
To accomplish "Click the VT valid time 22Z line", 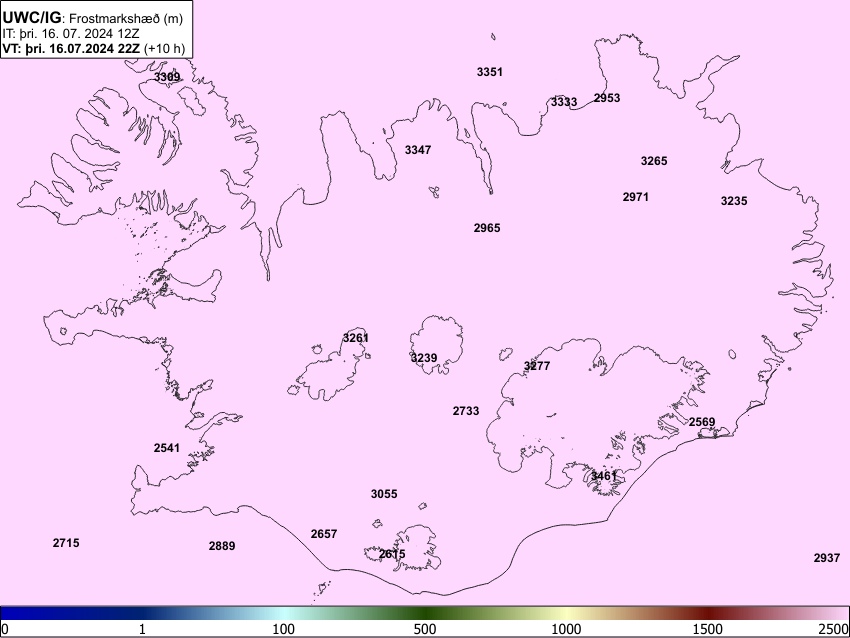I will tap(94, 48).
